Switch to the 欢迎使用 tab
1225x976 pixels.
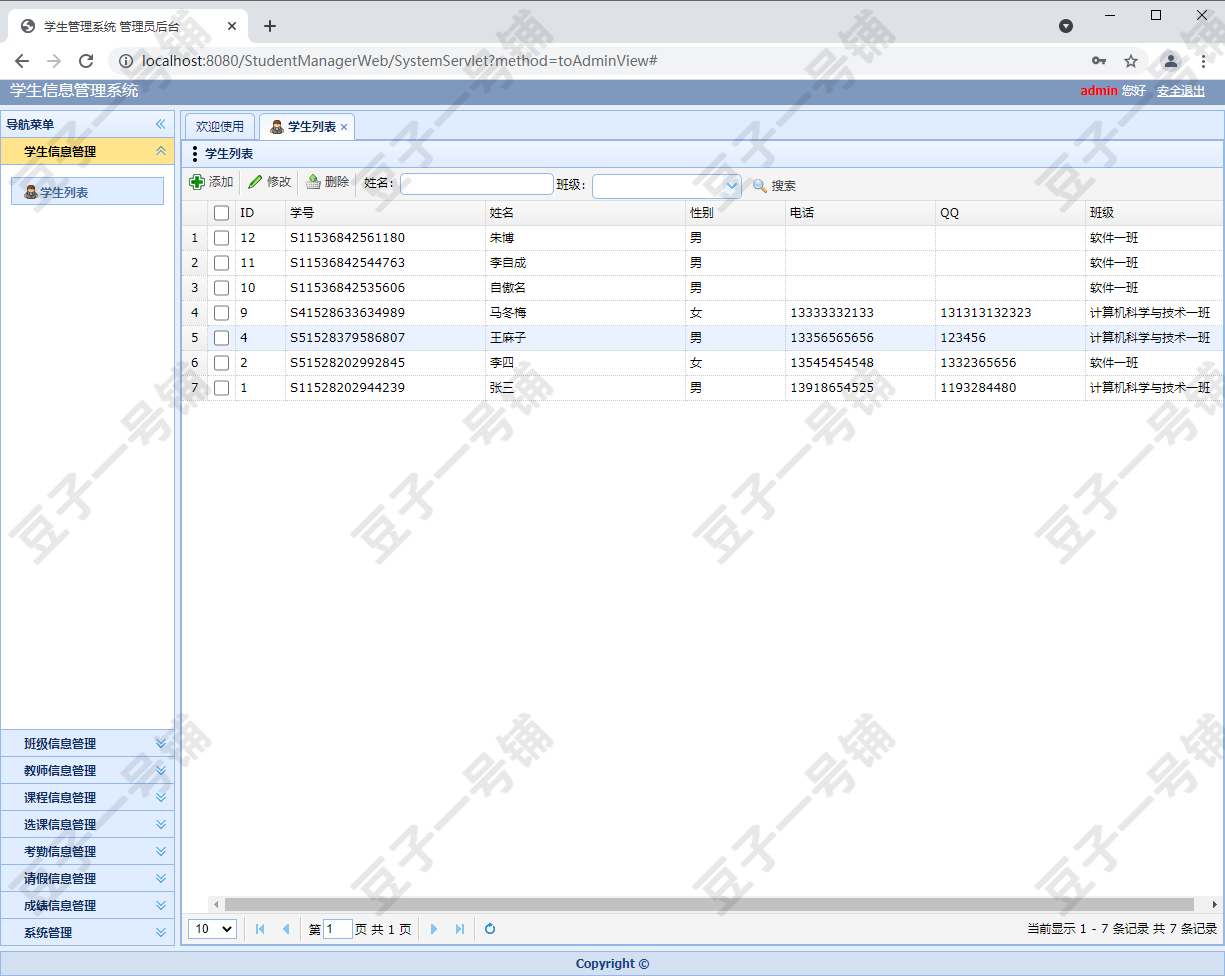coord(219,126)
